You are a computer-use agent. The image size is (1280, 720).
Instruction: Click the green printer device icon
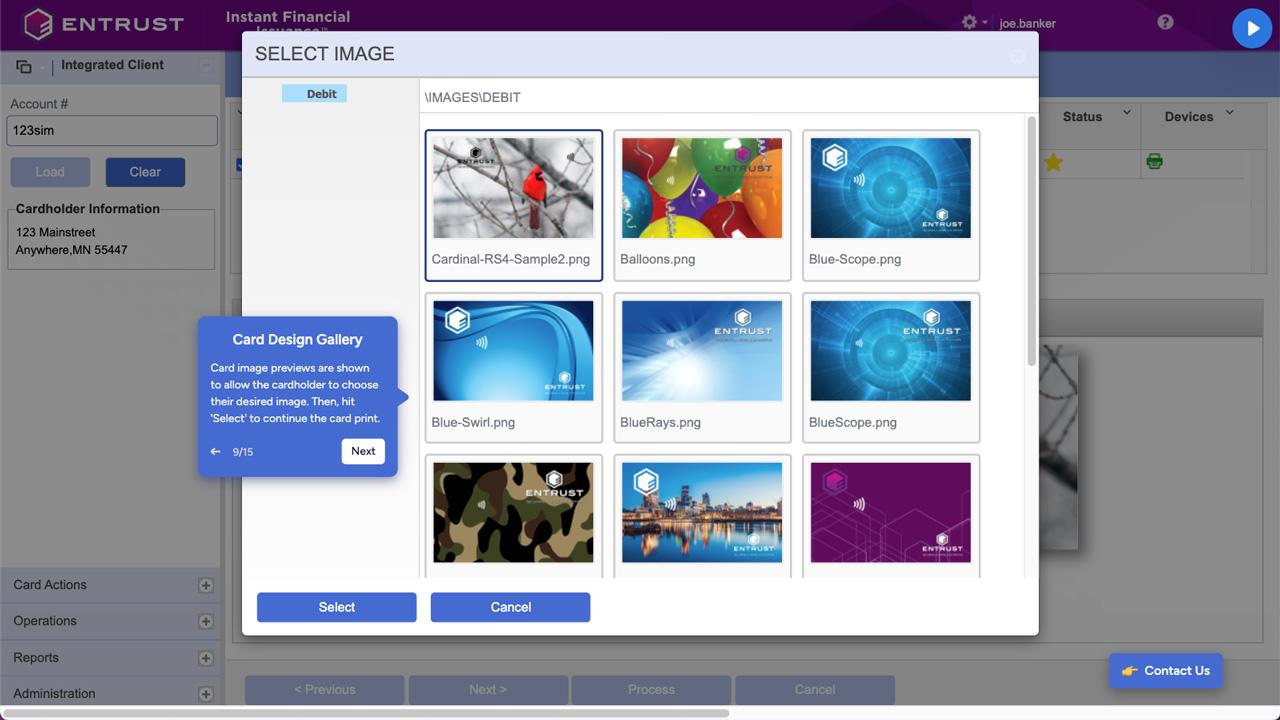point(1154,161)
